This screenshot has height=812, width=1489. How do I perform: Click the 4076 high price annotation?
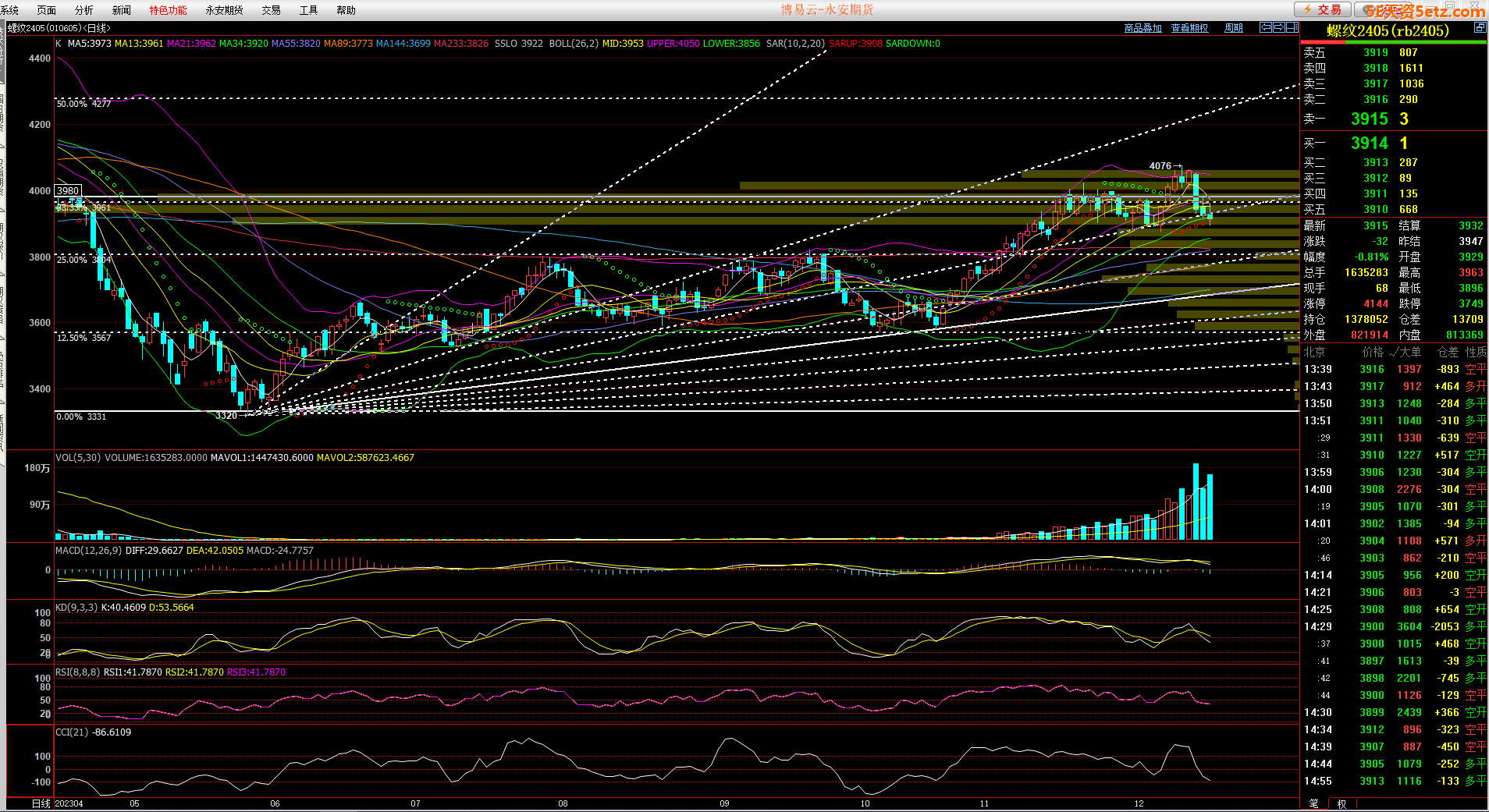(x=1160, y=165)
